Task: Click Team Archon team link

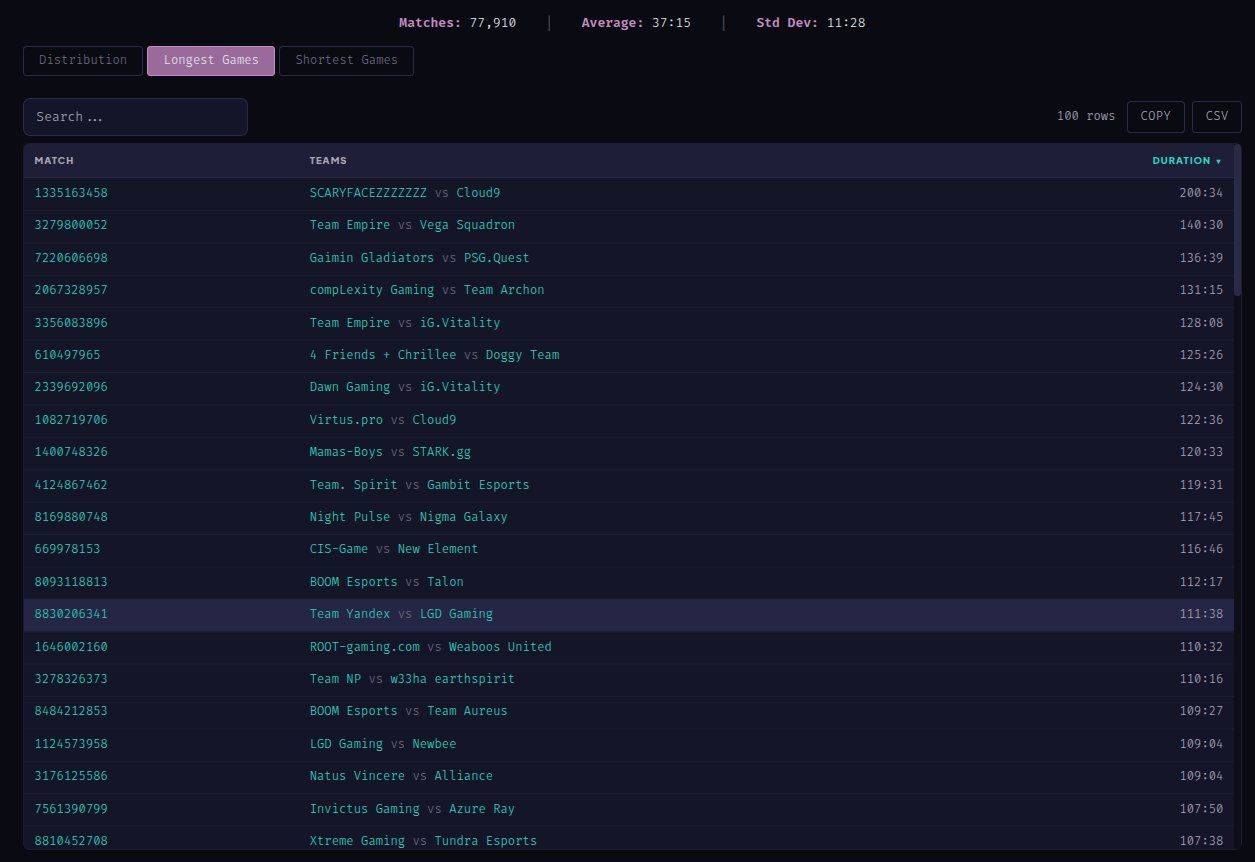Action: (x=504, y=290)
